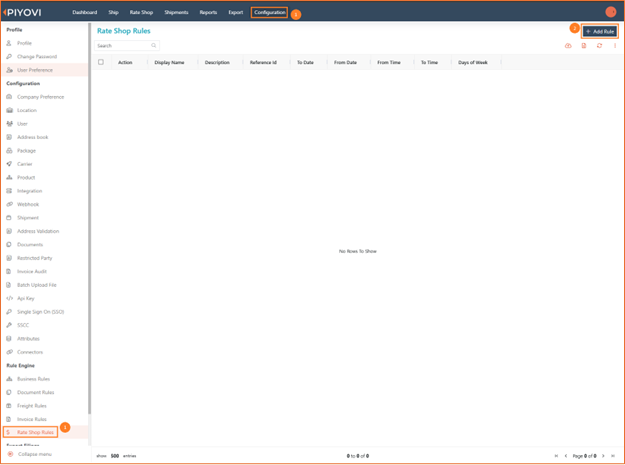The height and width of the screenshot is (465, 625).
Task: Open the Rate Shop menu in top bar
Action: point(141,13)
